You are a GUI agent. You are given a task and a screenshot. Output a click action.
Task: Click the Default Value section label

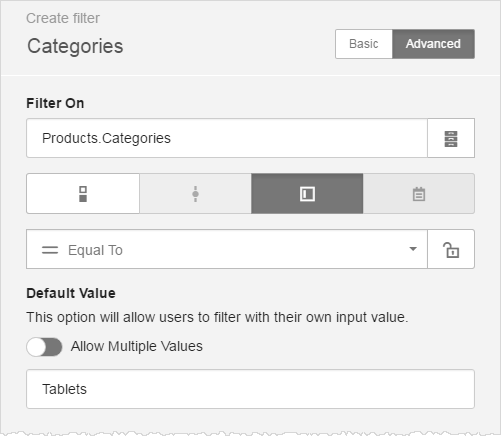[71, 293]
